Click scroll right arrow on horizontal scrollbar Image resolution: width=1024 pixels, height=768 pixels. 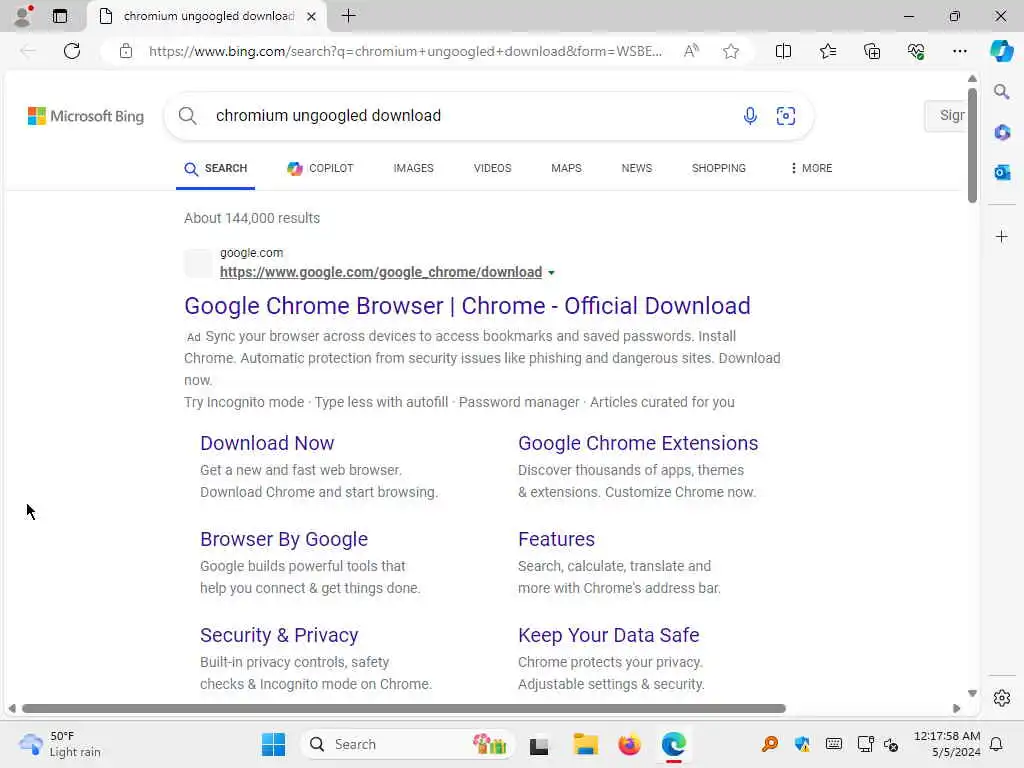point(956,709)
